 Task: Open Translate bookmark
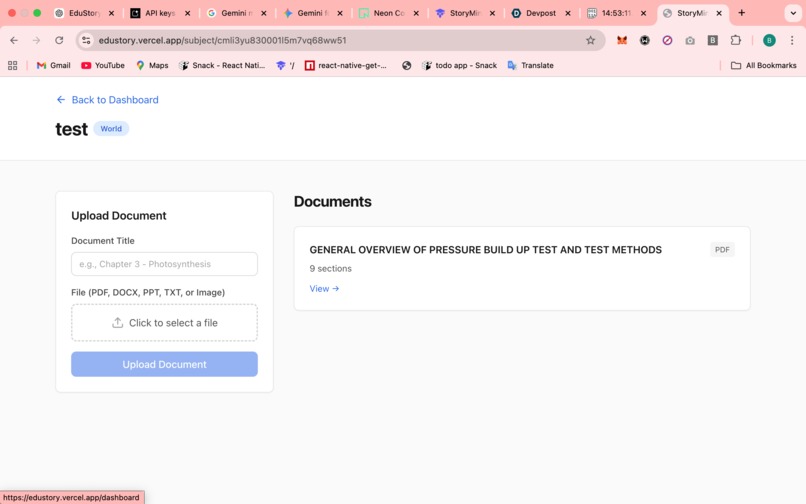click(530, 65)
